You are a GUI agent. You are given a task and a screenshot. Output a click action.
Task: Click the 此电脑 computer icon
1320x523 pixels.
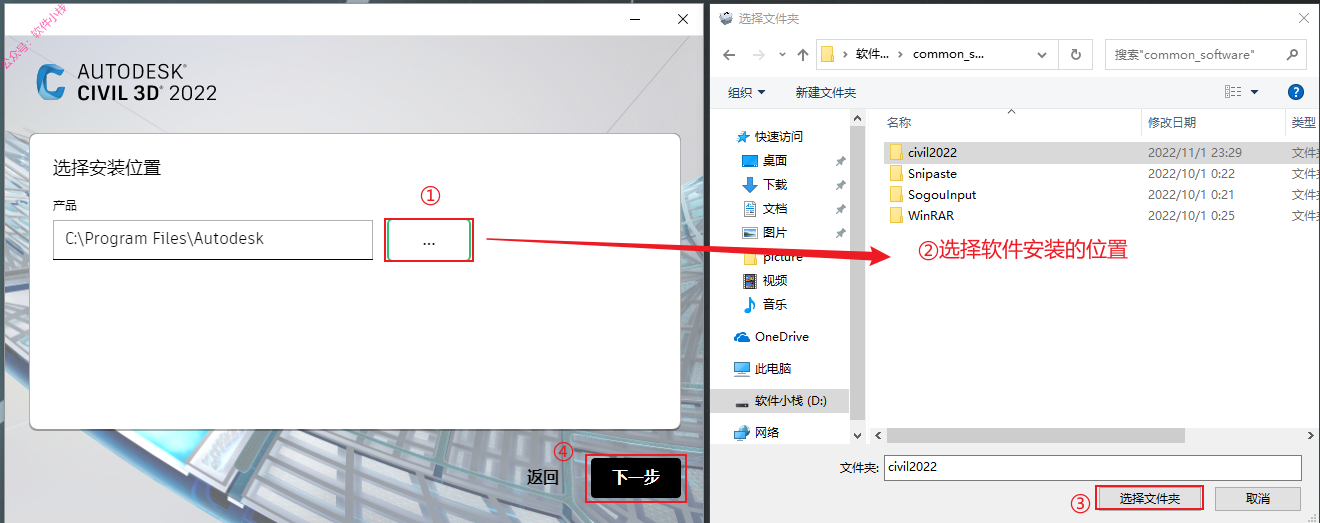click(742, 368)
